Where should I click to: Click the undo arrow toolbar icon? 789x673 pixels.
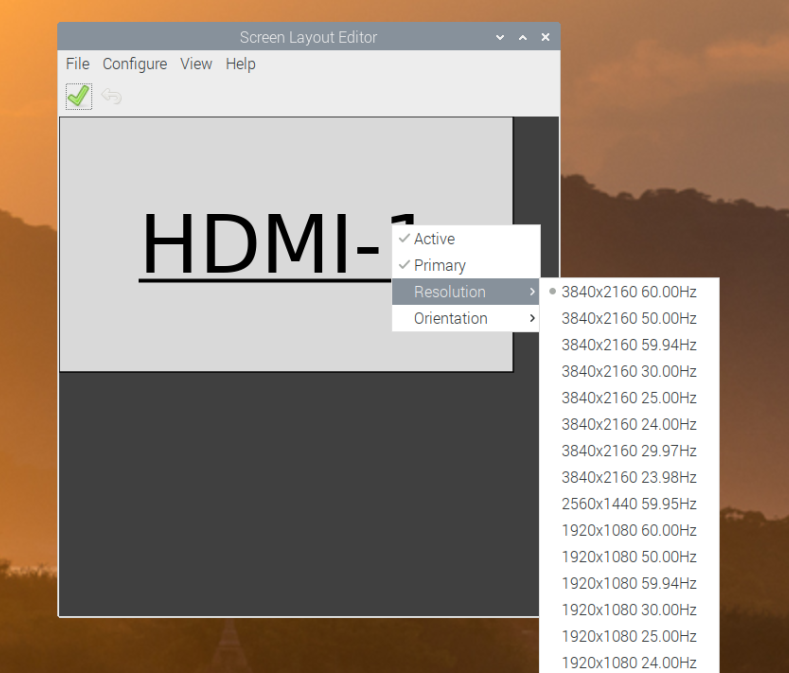[x=111, y=96]
